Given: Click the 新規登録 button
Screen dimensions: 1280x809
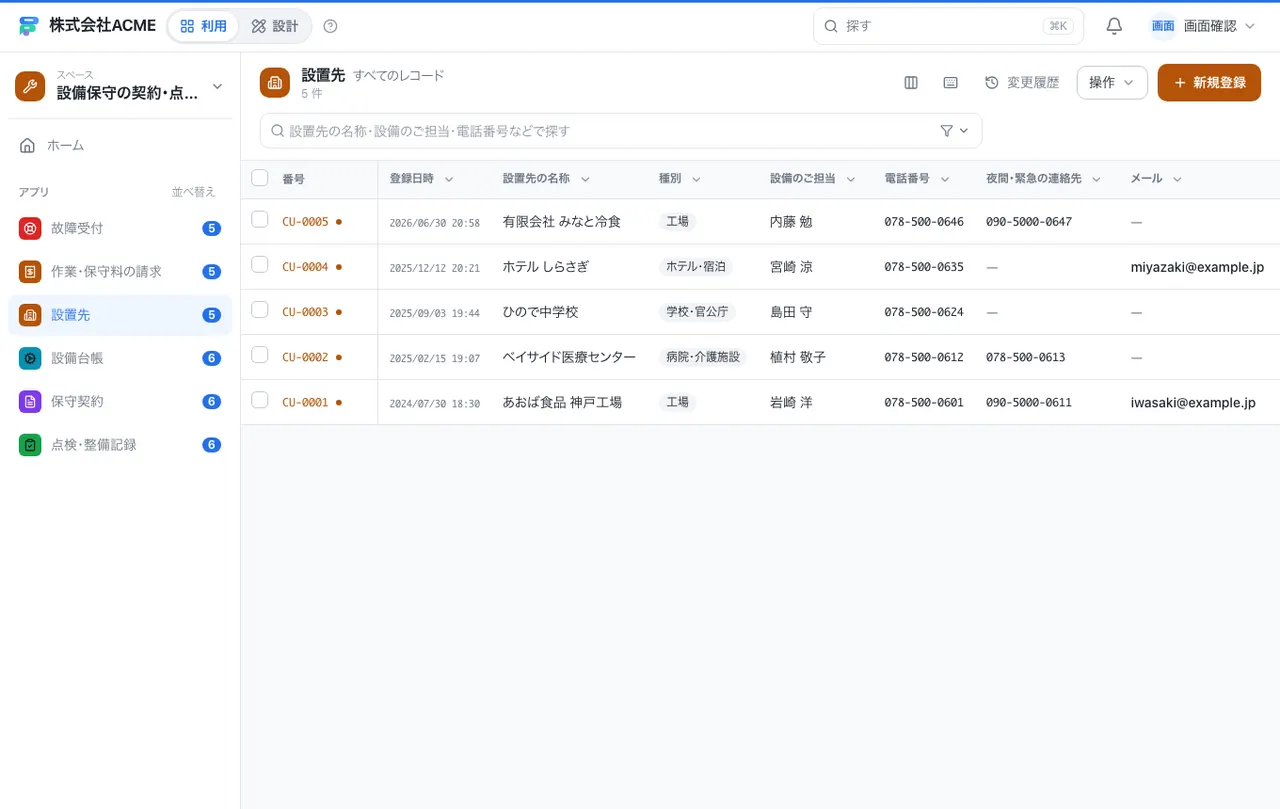Looking at the screenshot, I should 1210,83.
